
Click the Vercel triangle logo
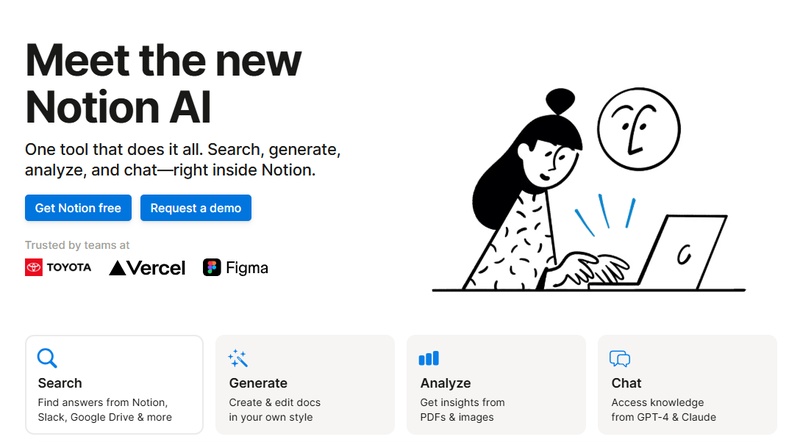coord(117,268)
